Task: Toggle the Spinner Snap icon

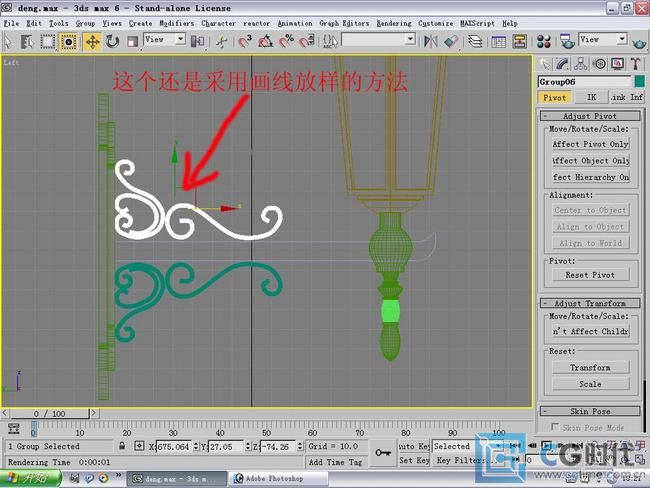Action: click(x=307, y=41)
